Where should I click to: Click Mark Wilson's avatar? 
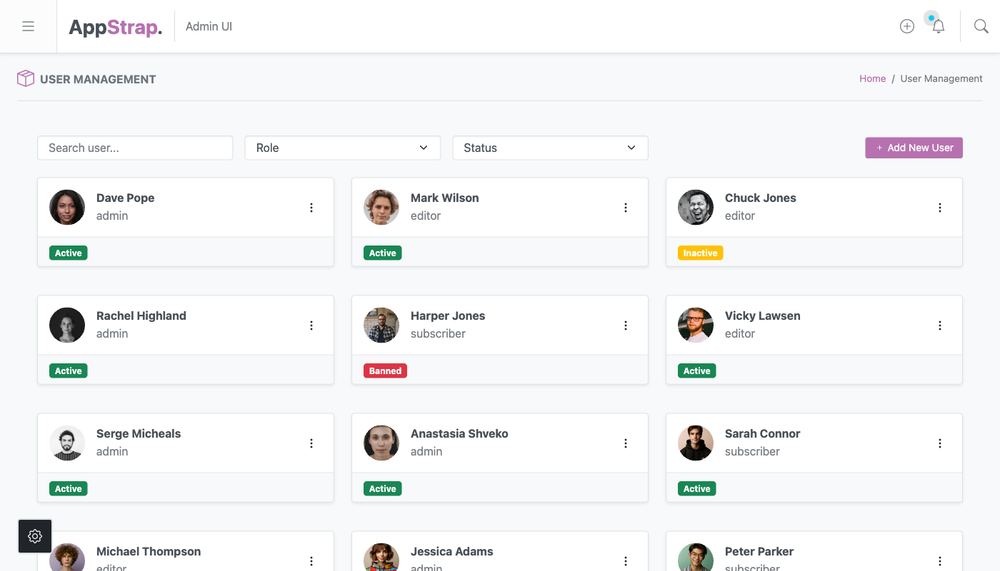tap(381, 207)
